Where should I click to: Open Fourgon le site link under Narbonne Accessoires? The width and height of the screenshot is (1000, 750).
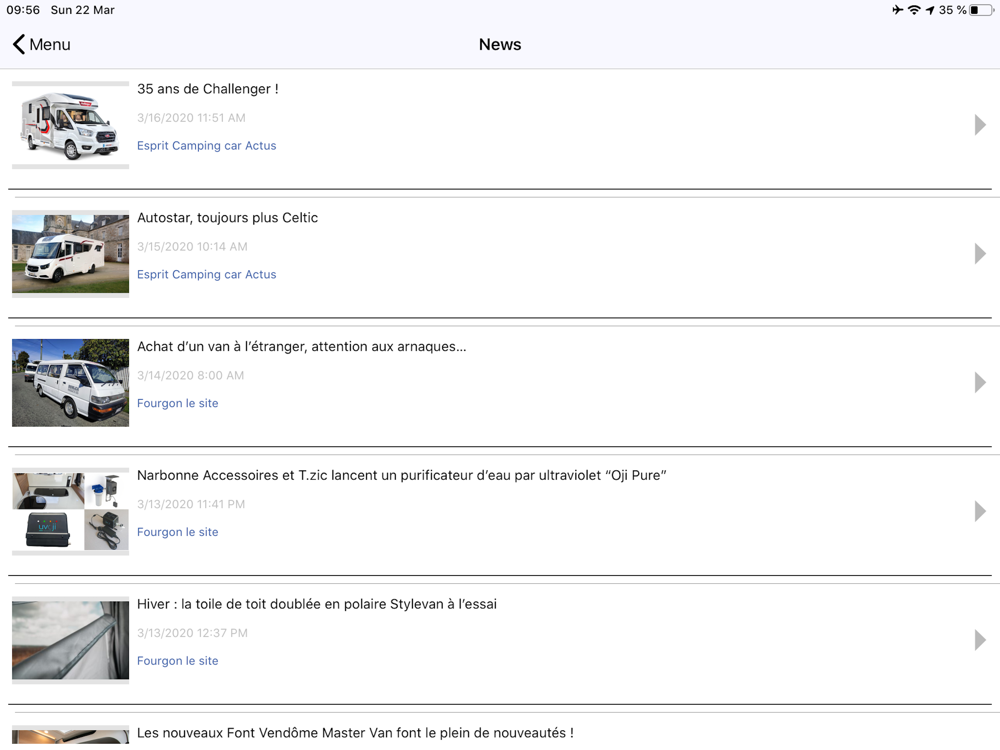(x=177, y=533)
